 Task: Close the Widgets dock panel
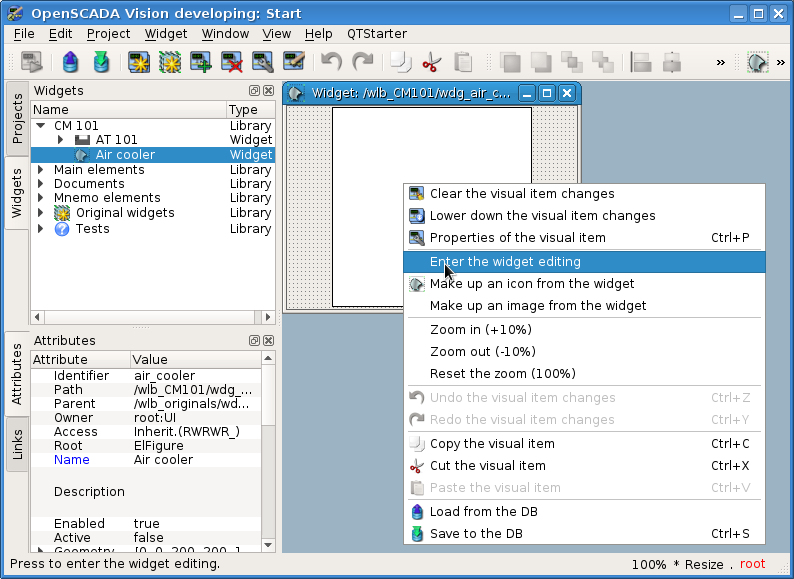click(268, 91)
